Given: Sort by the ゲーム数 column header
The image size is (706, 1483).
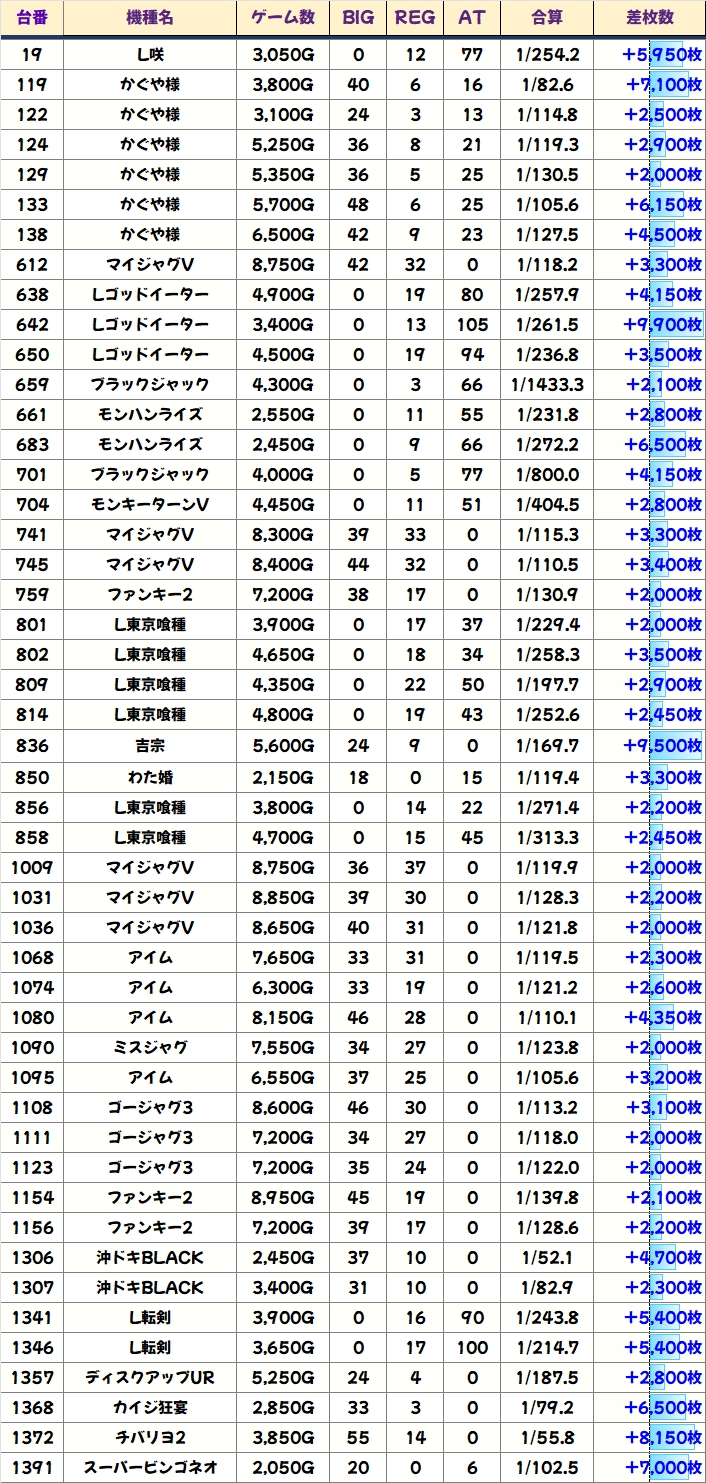Looking at the screenshot, I should tap(283, 18).
